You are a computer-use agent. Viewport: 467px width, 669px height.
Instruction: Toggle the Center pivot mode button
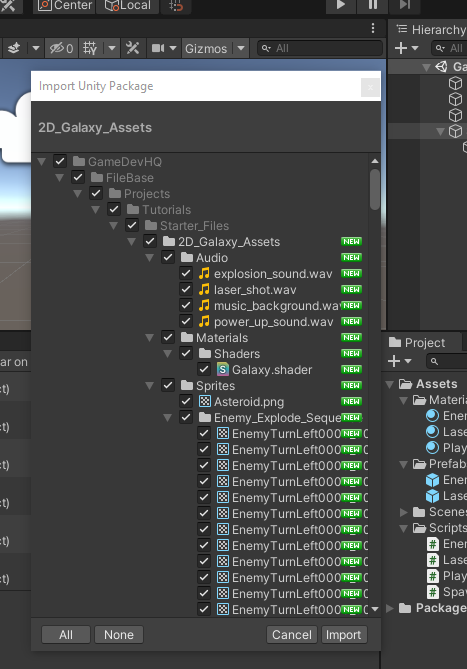64,6
